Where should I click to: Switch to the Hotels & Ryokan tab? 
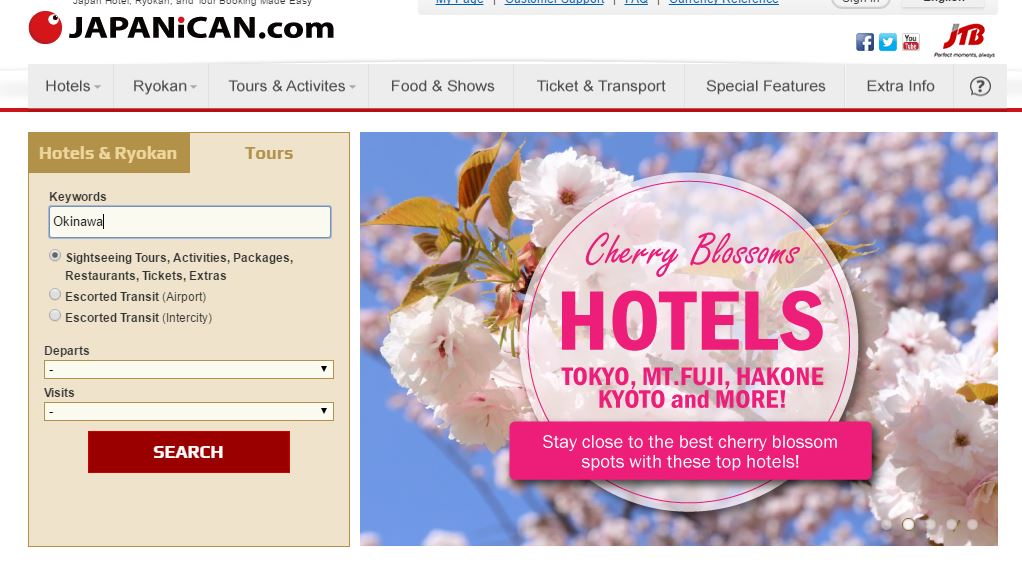(109, 153)
